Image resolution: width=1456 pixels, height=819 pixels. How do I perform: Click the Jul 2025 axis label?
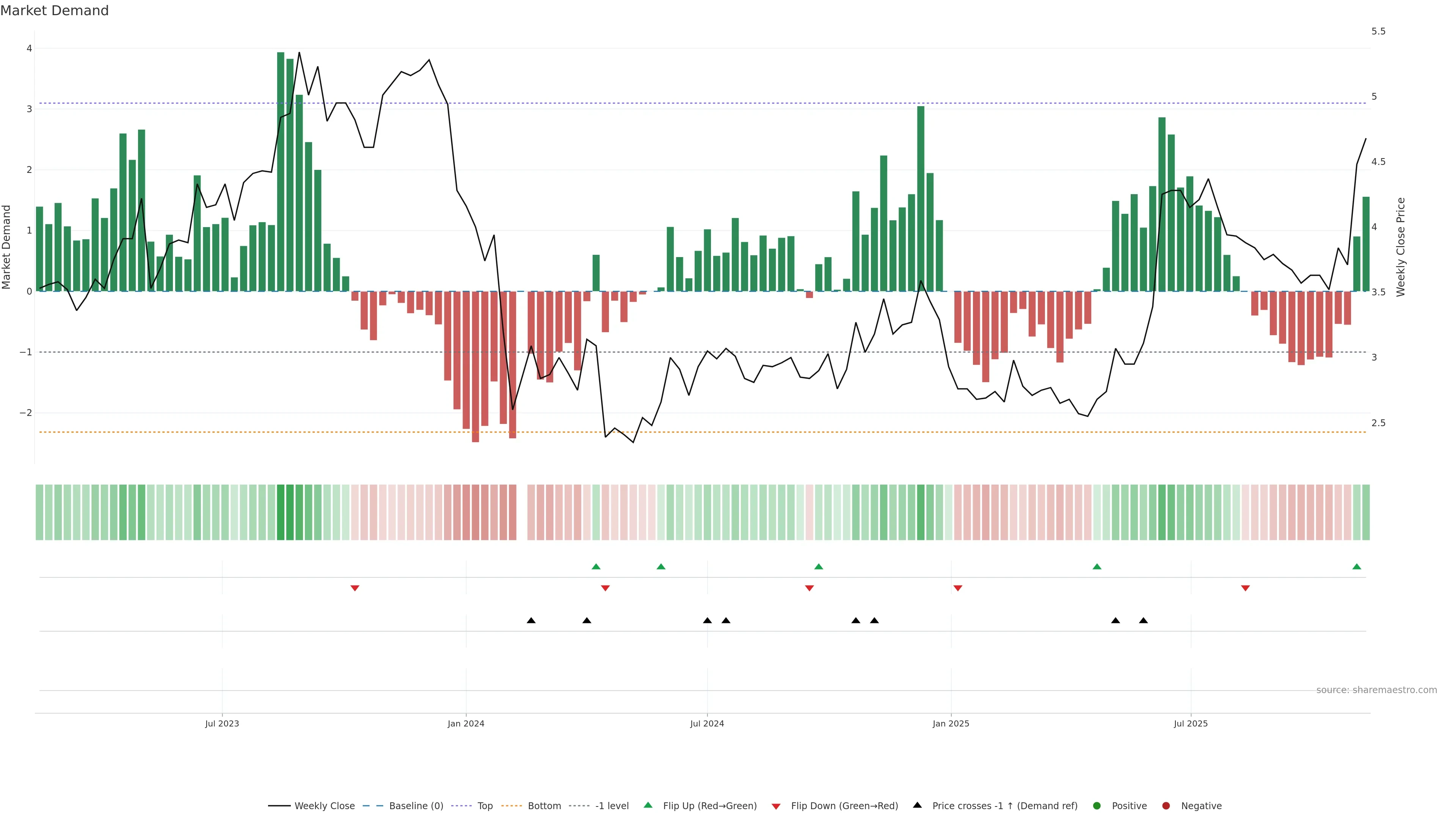click(1191, 724)
